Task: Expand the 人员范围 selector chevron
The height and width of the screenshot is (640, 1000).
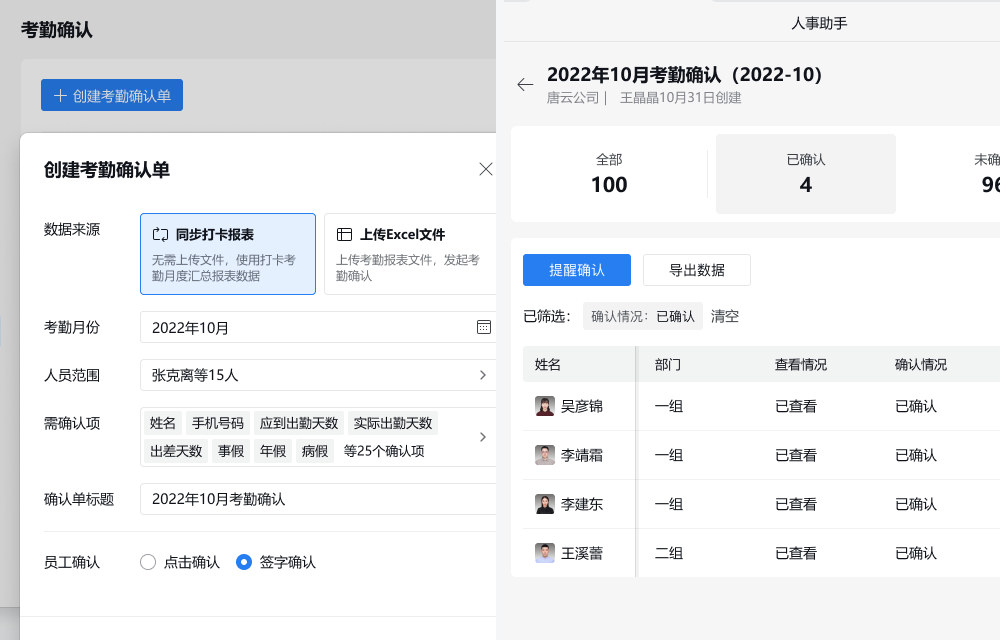Action: pos(483,375)
